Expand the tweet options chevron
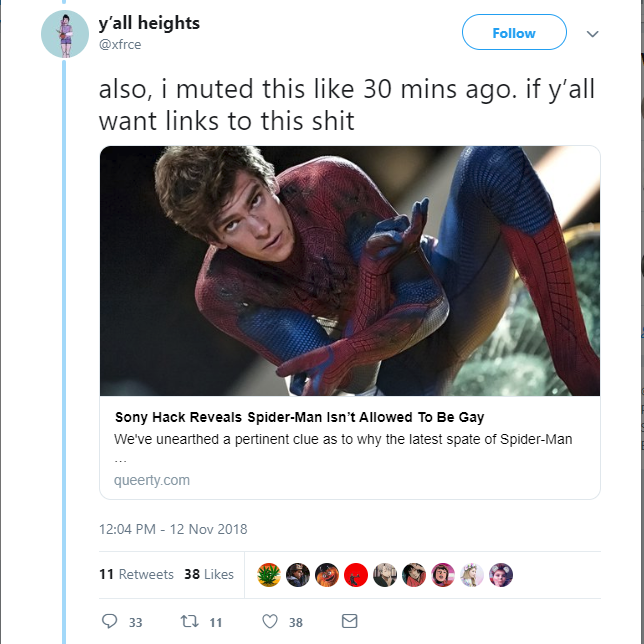This screenshot has width=644, height=644. click(592, 34)
